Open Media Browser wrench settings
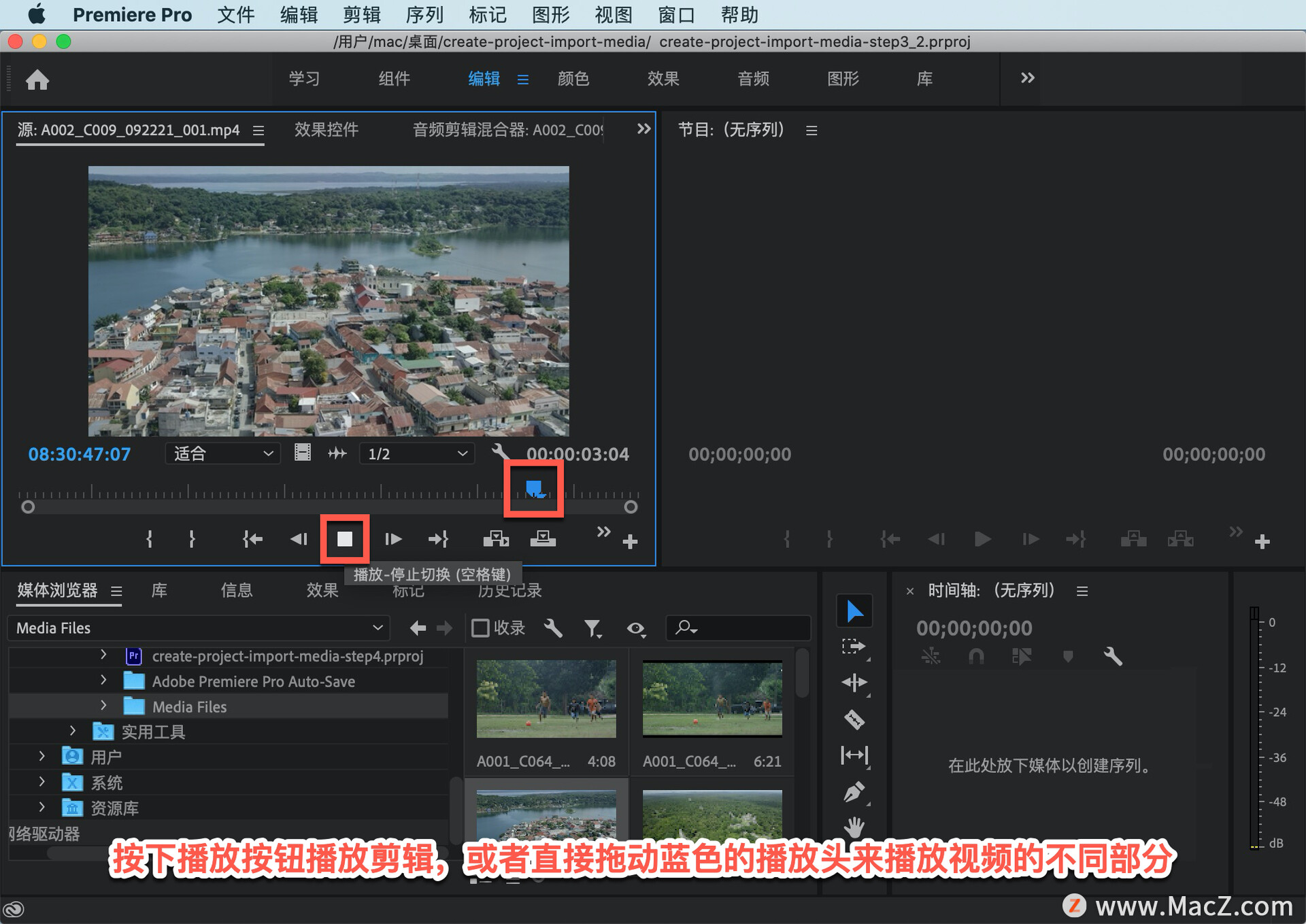 click(553, 628)
